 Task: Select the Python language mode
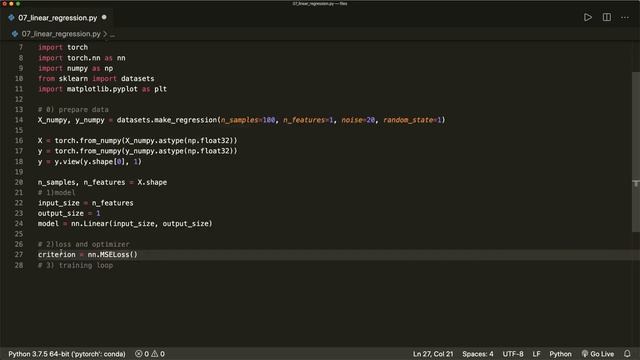coord(560,354)
